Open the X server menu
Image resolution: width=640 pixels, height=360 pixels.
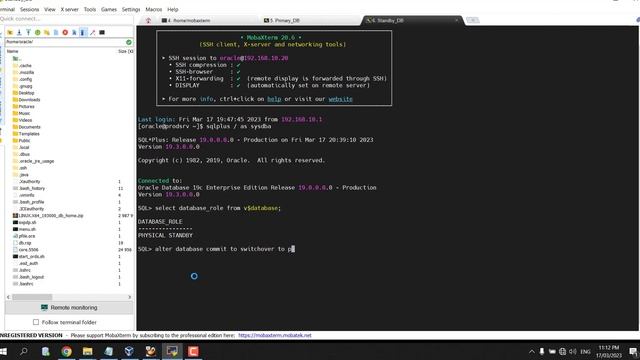click(69, 9)
